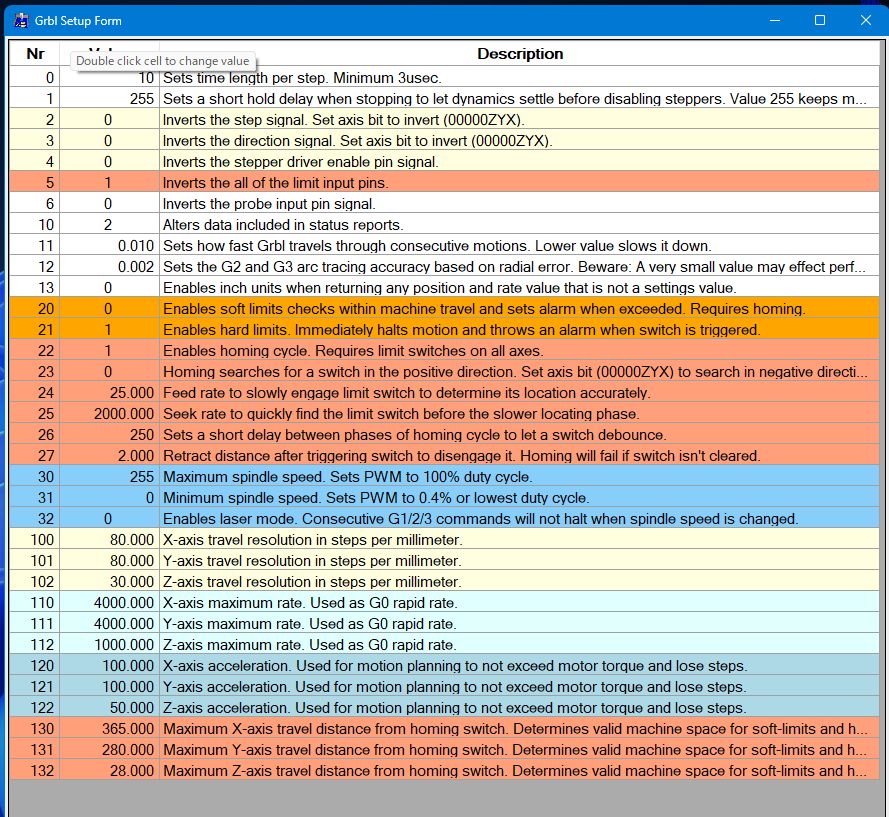889x817 pixels.
Task: Click maximum X-axis travel value 365.000
Action: (109, 728)
